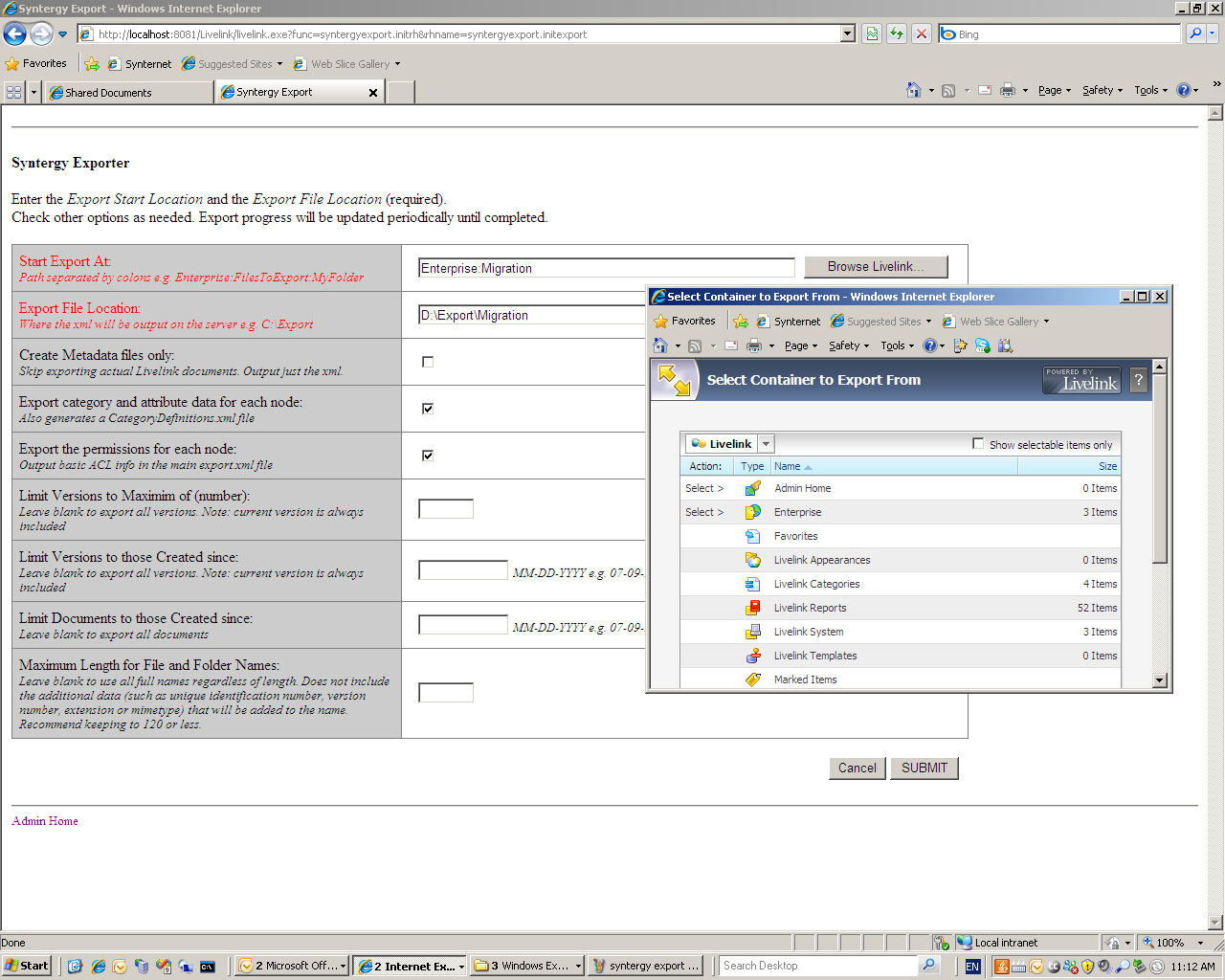
Task: Click the main page scrollbar up arrow
Action: pos(1216,113)
